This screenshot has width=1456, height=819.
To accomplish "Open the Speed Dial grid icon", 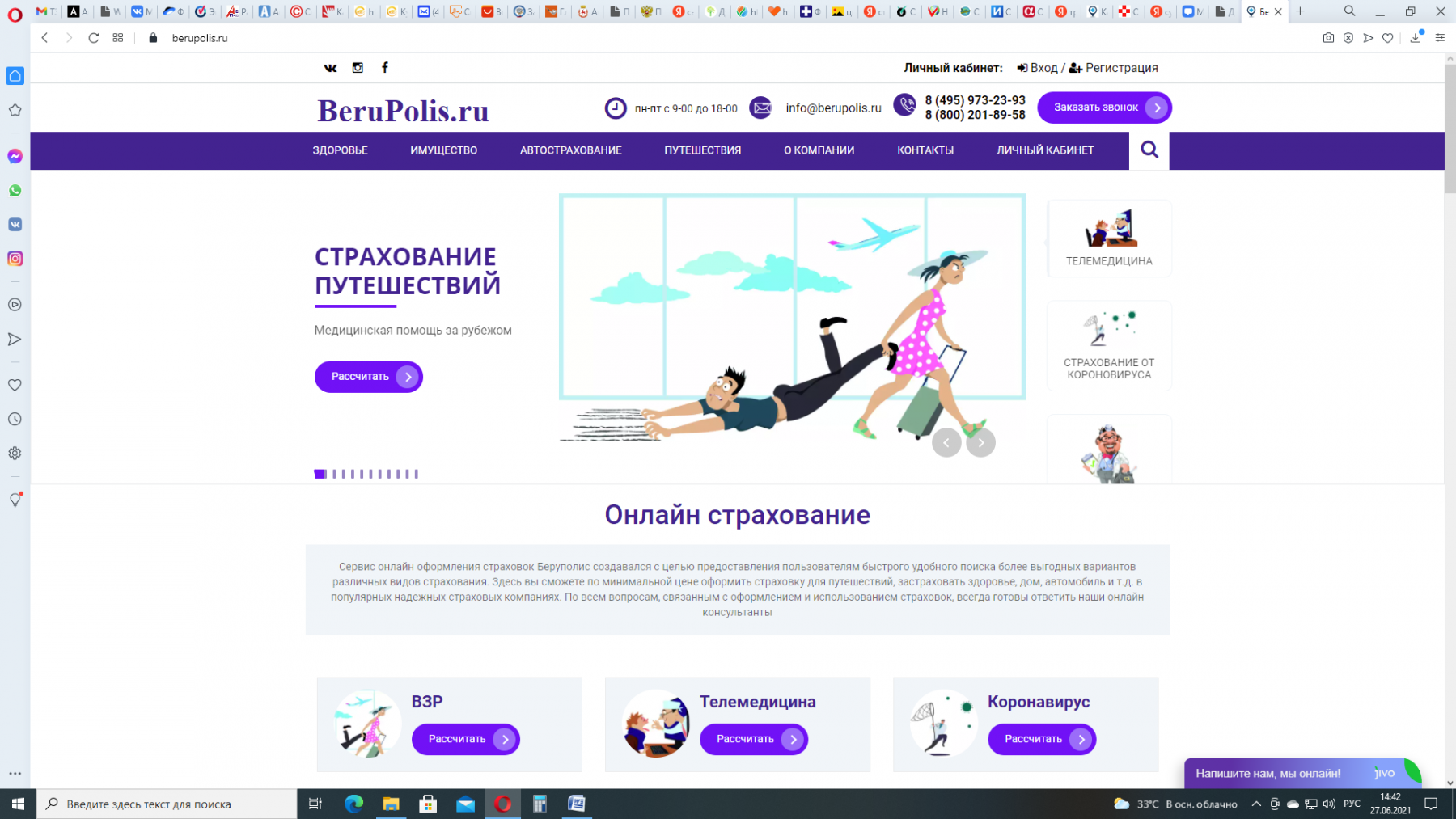I will pos(118,38).
